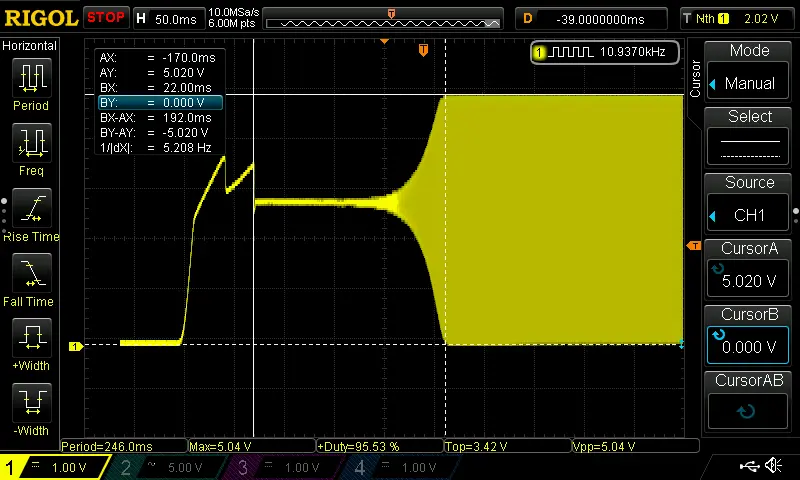Viewport: 800px width, 480px height.
Task: Click the orange trigger position marker
Action: pos(423,49)
